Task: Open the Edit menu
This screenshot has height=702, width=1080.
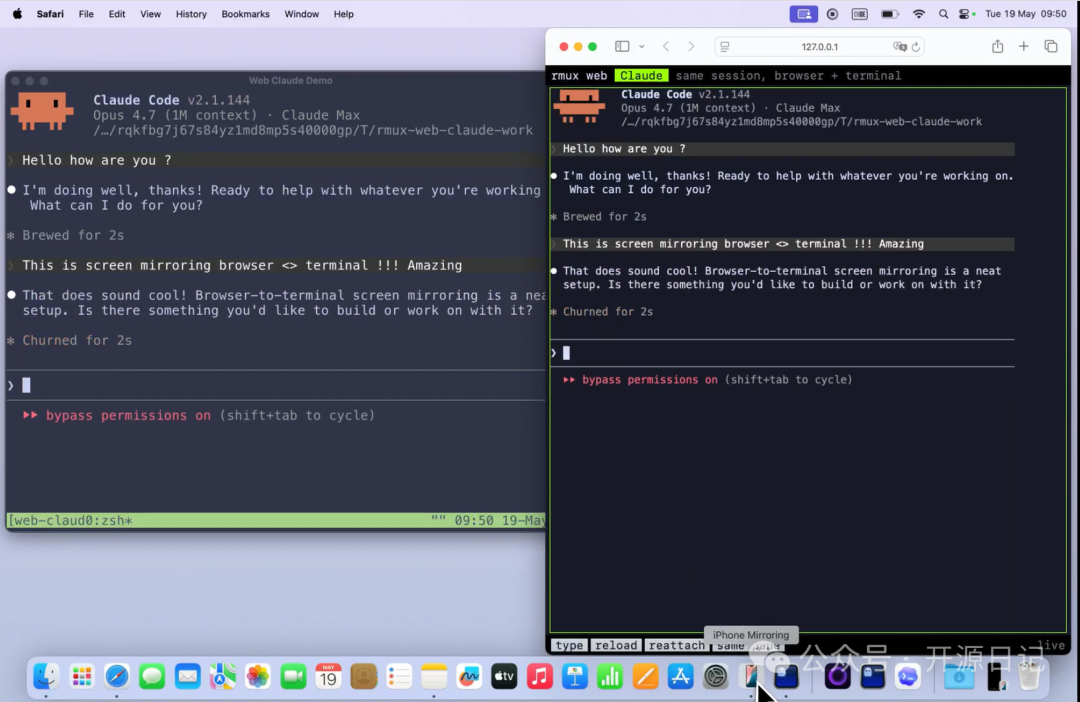Action: pos(117,14)
